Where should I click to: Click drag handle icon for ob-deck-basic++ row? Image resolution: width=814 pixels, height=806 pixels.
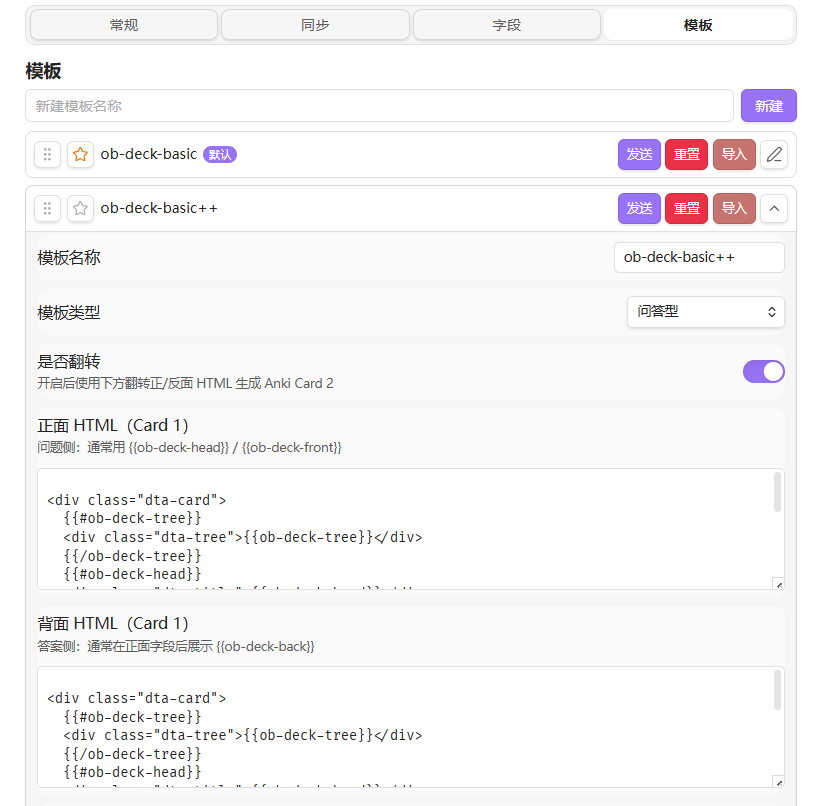coord(47,209)
